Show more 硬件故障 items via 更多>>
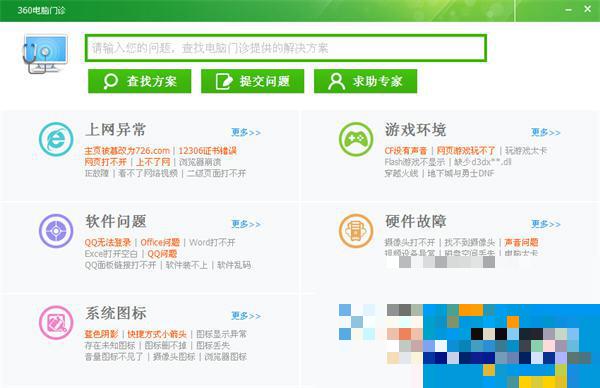600x388 pixels. pos(546,224)
